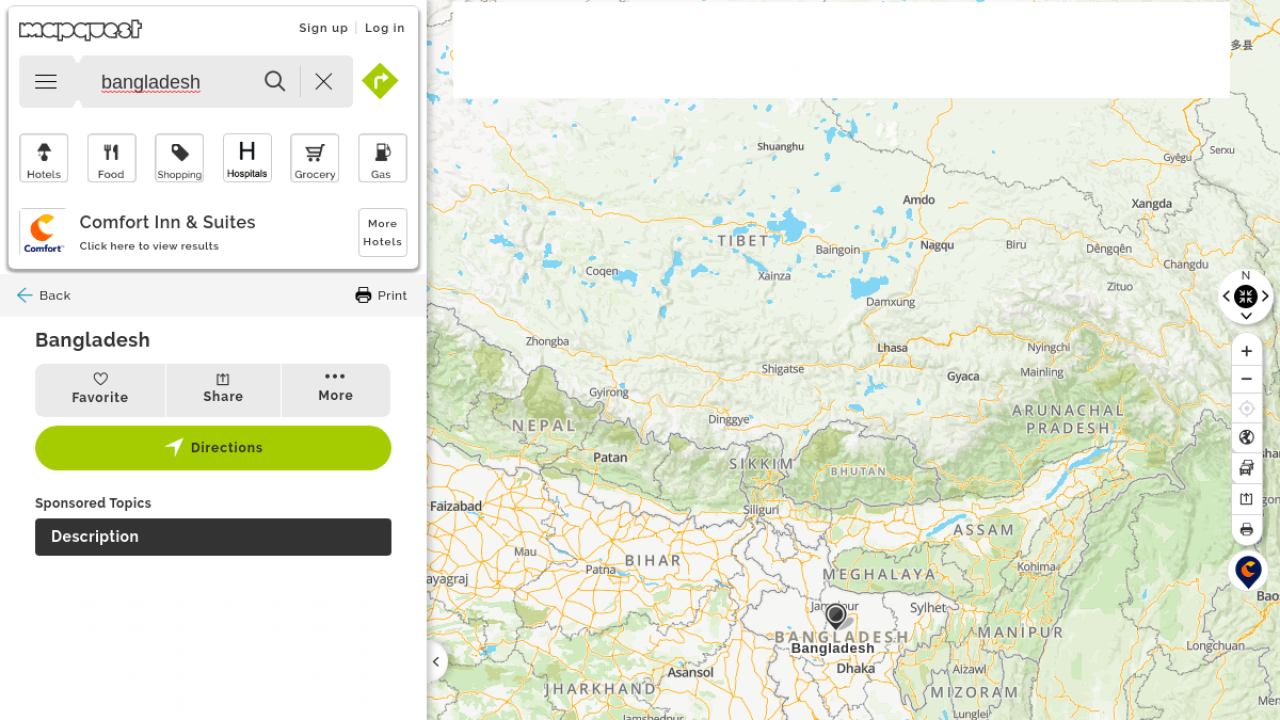Open the Shopping category
The image size is (1280, 720).
[179, 158]
